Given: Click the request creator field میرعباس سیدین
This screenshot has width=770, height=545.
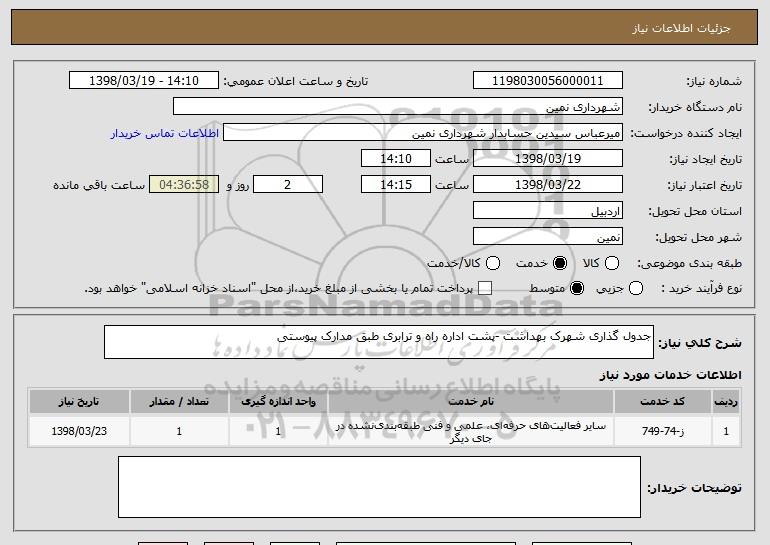Looking at the screenshot, I should 423,133.
